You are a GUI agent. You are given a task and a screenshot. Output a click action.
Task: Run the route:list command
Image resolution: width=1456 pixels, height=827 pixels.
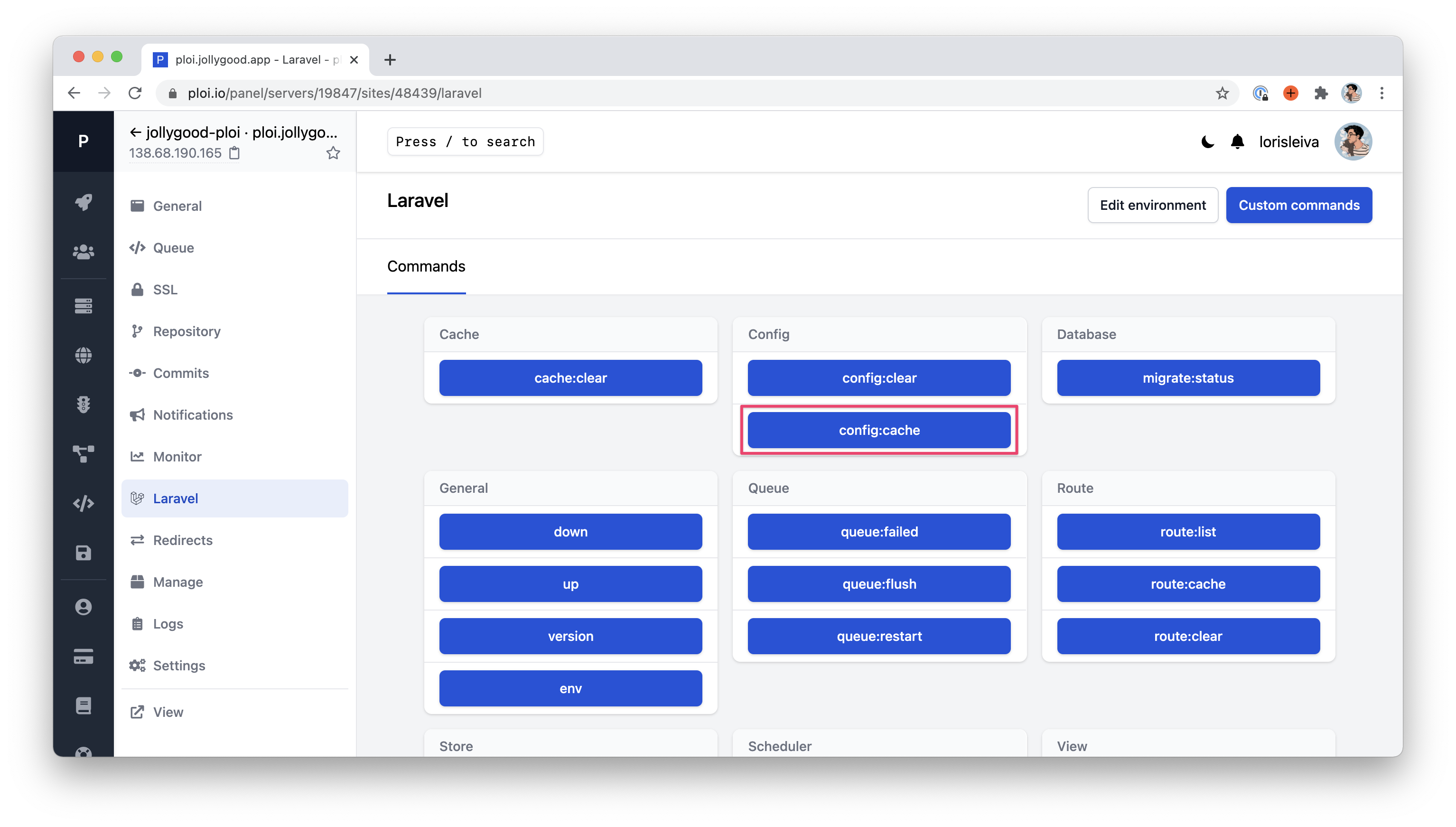tap(1188, 532)
